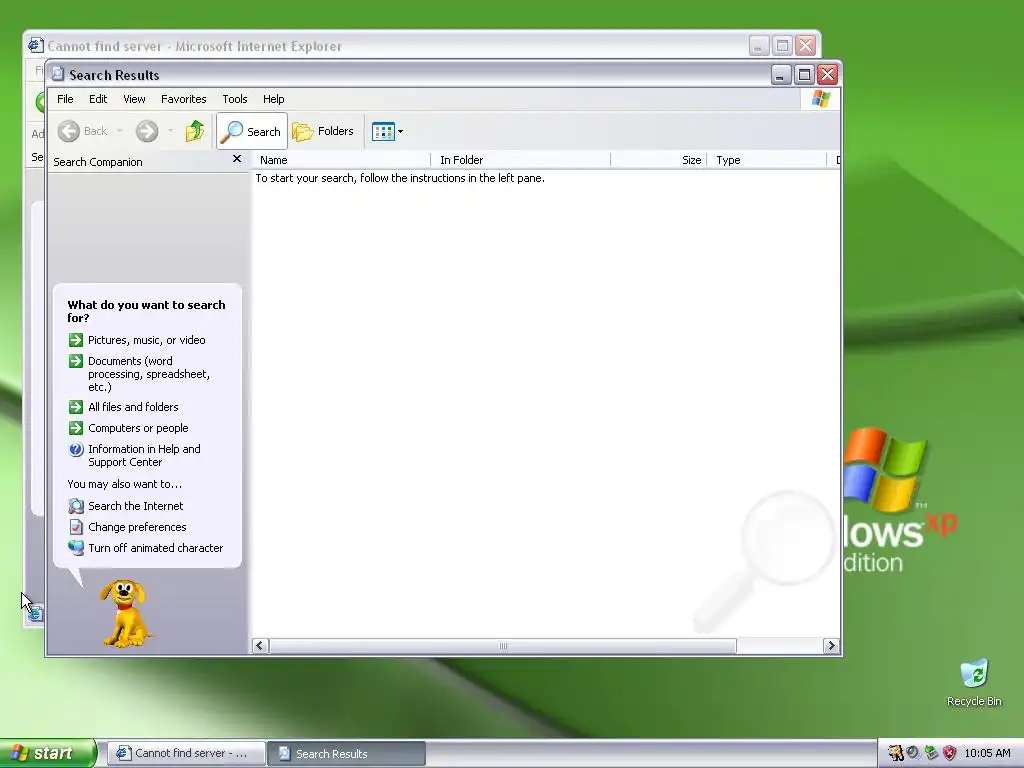The image size is (1024, 768).
Task: Click the taskbar clock showing 10:05 AM
Action: (987, 753)
